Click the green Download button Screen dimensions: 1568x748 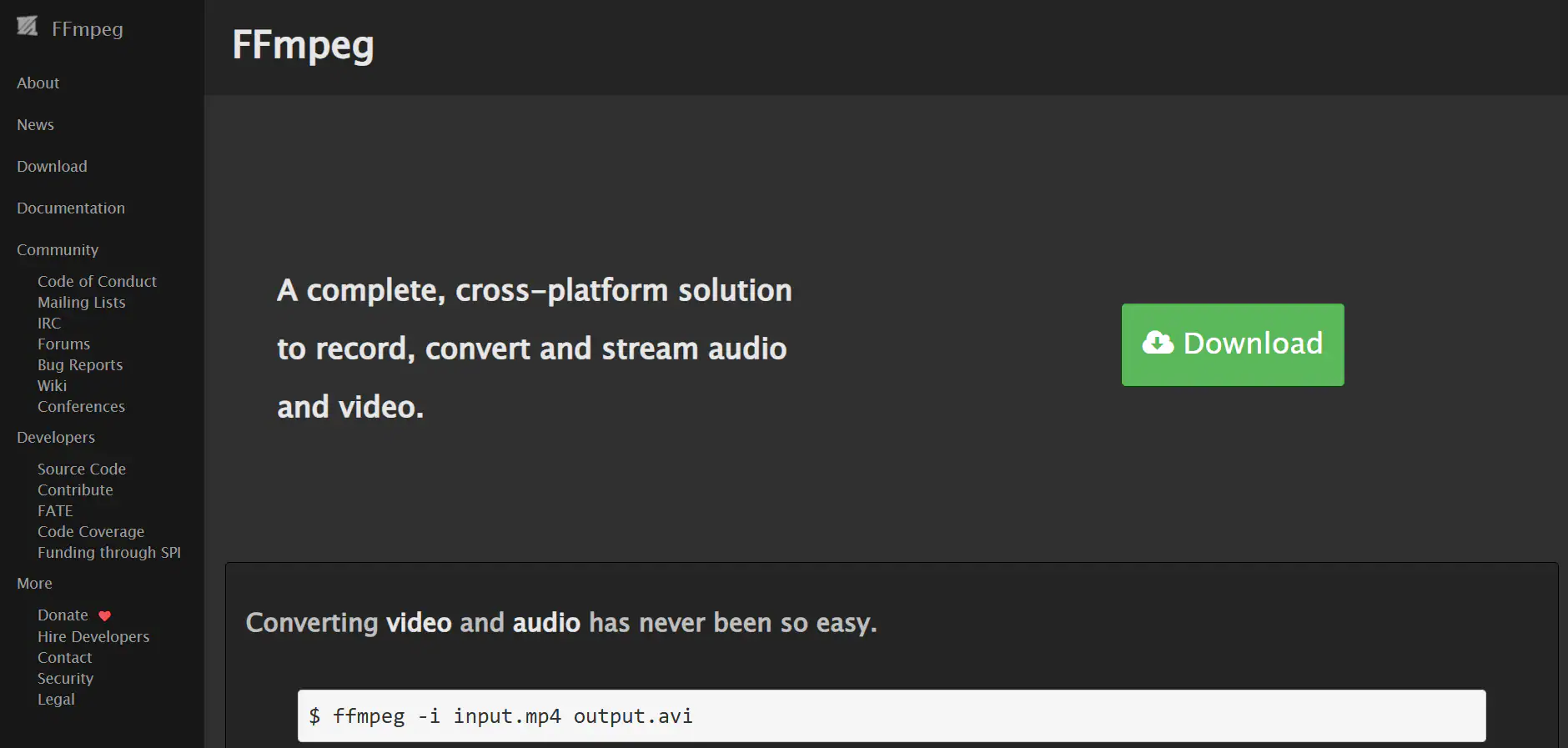point(1233,344)
